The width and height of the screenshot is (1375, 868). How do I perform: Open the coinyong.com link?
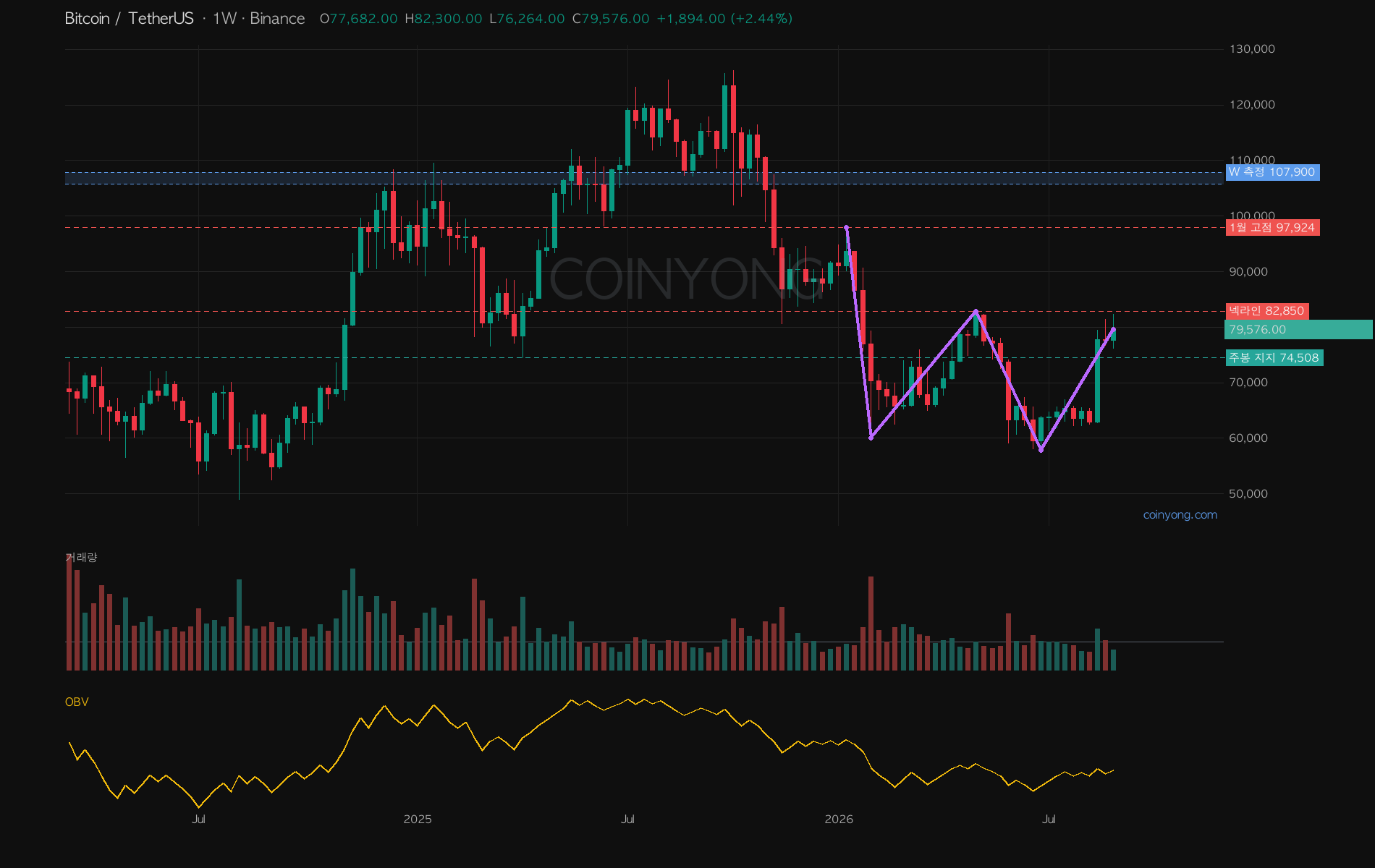(1180, 515)
